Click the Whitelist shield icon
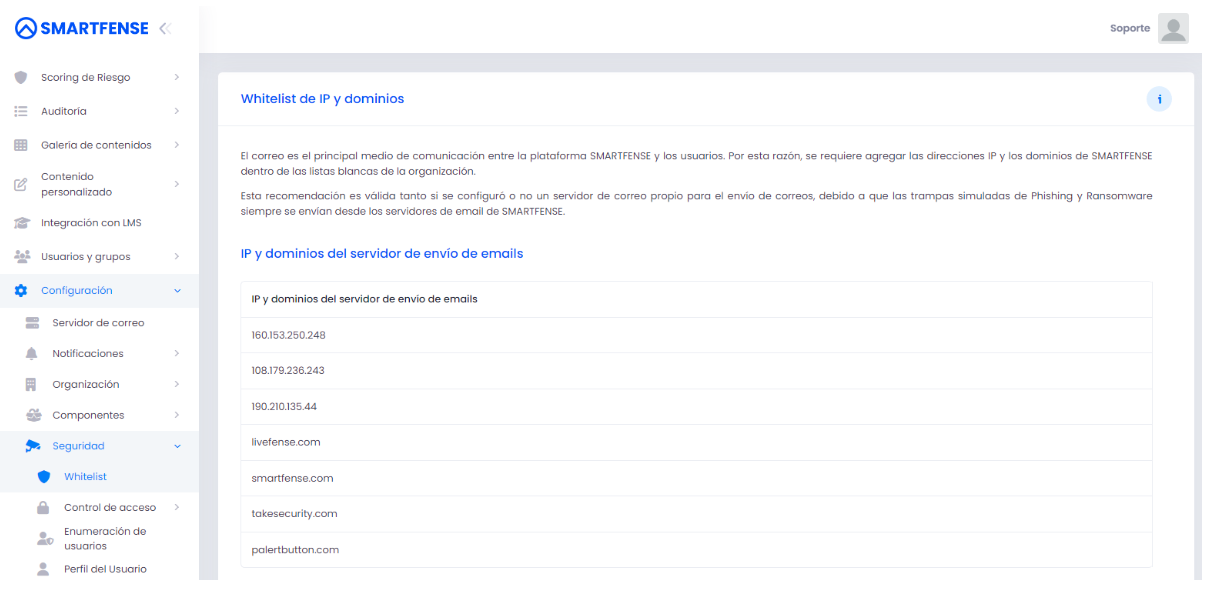Viewport: 1227px width, 596px height. [x=43, y=477]
